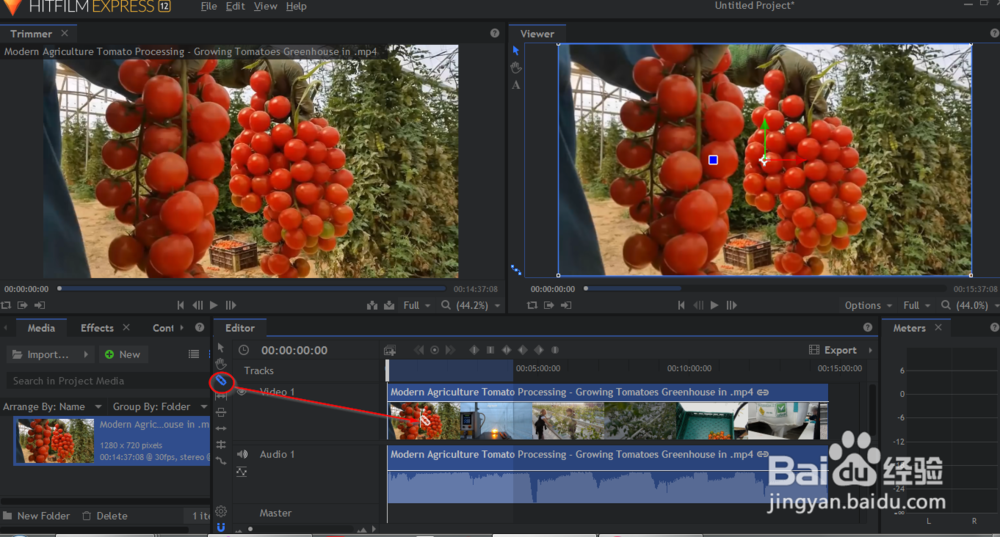Toggle media list view icon
The image size is (1000, 537).
pyautogui.click(x=194, y=354)
